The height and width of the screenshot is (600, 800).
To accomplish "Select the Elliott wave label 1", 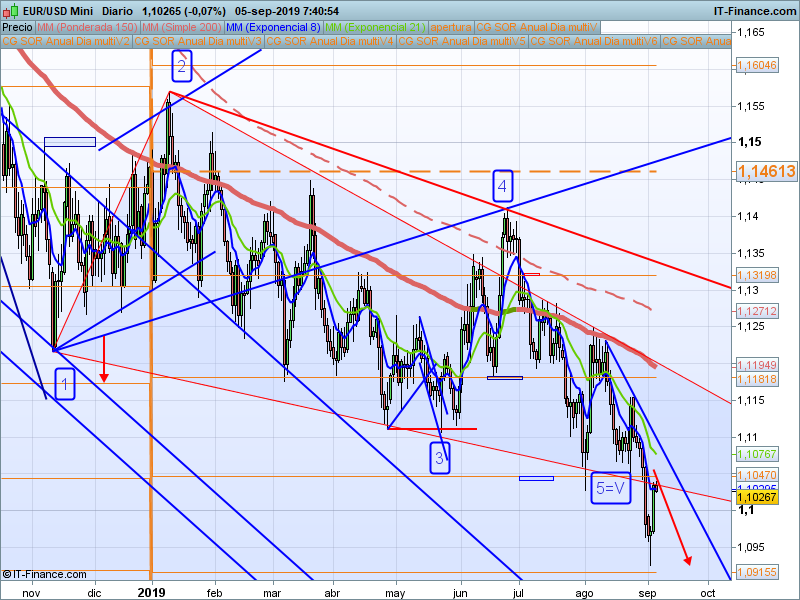I will tap(65, 384).
